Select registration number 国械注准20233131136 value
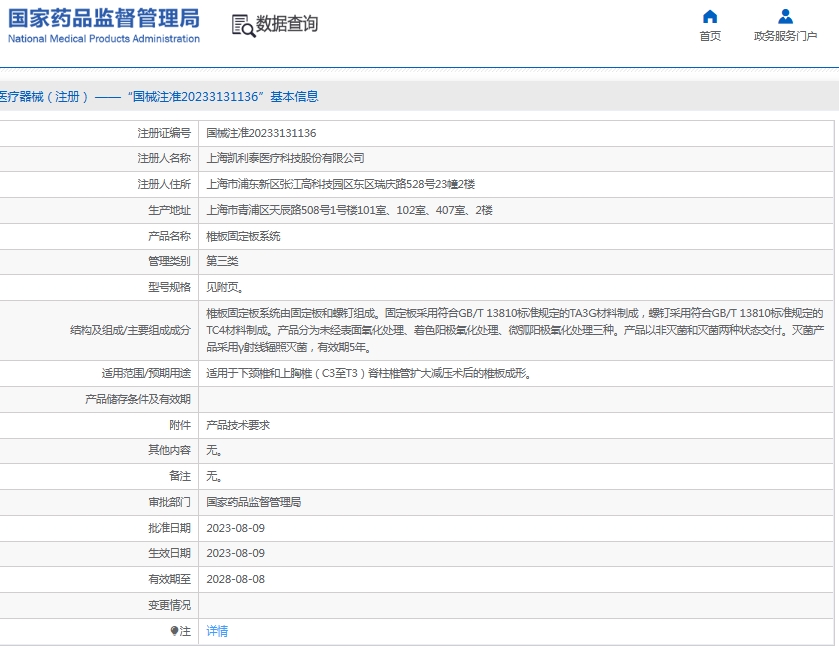This screenshot has width=839, height=652. (261, 133)
